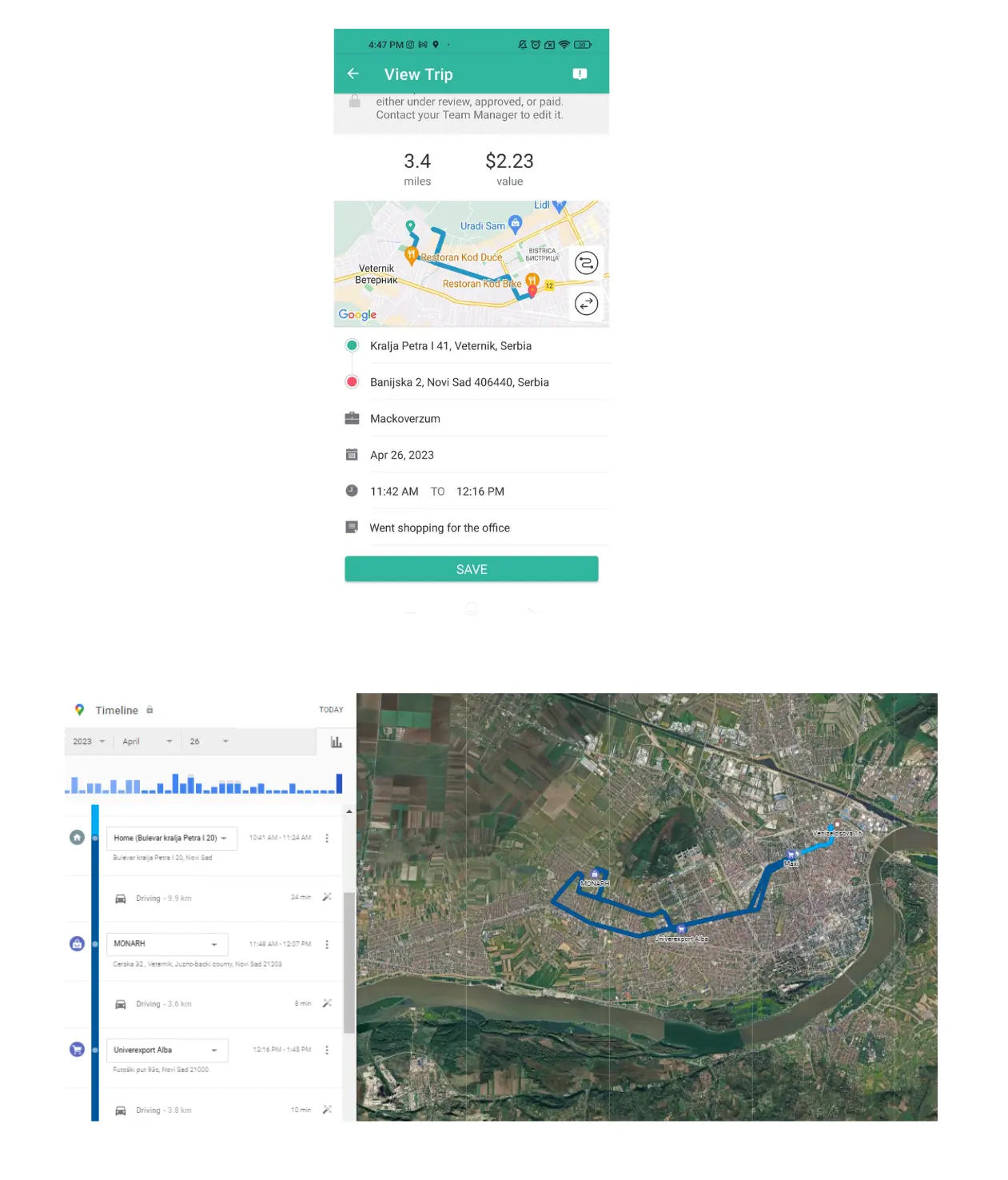Viewport: 1008px width, 1180px height.
Task: Click the swap direction icon on the map
Action: (x=586, y=304)
